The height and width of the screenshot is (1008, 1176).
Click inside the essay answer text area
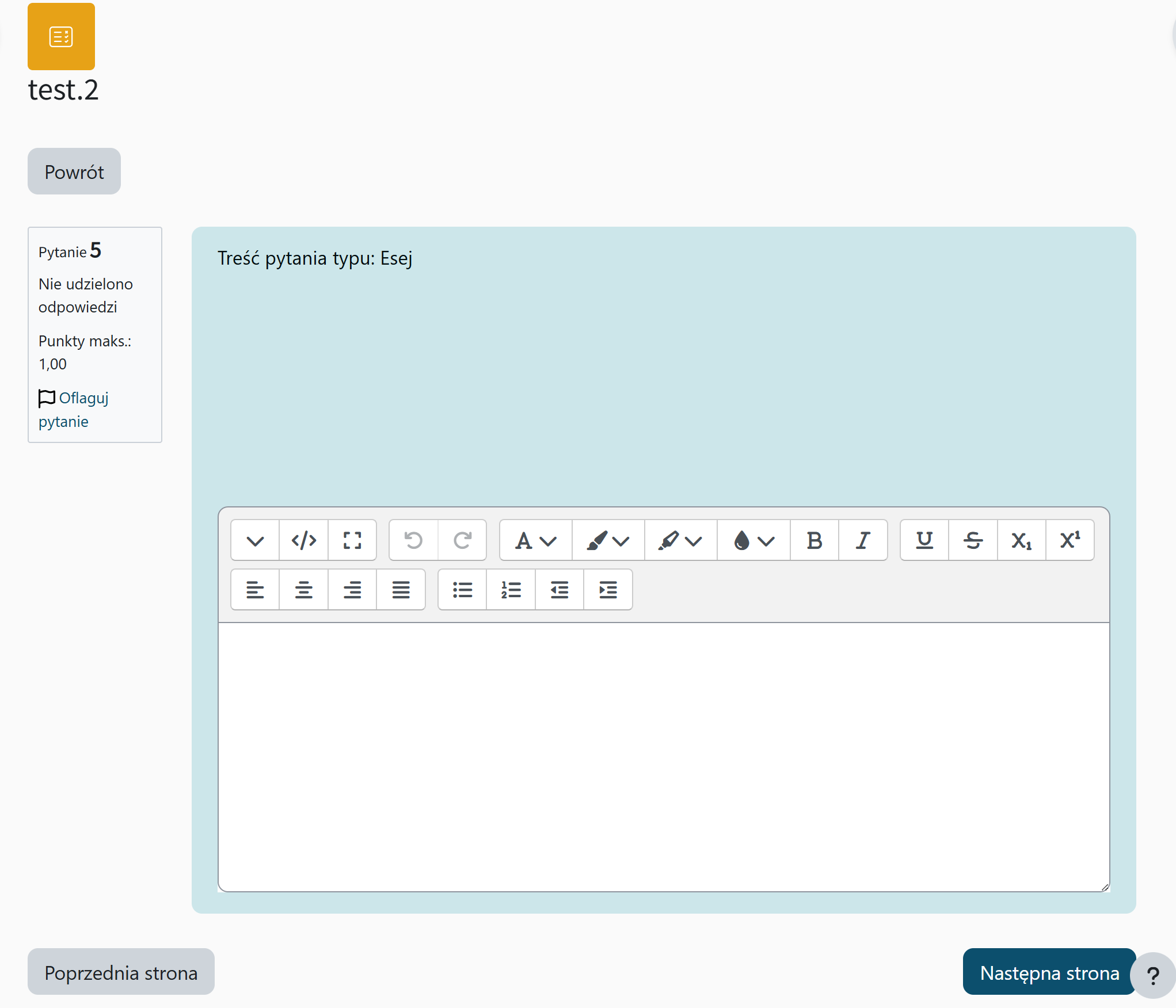click(x=663, y=756)
